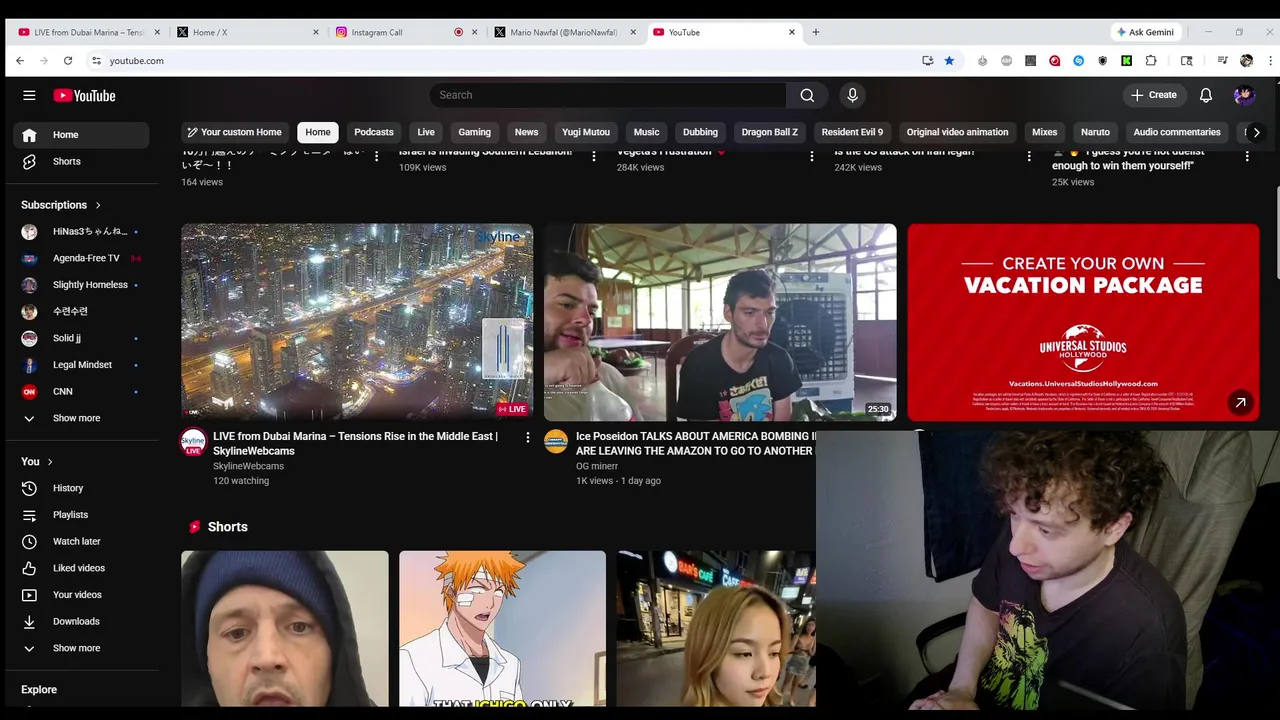Open the Shazam extension icon
Image resolution: width=1280 pixels, height=720 pixels.
point(1078,61)
